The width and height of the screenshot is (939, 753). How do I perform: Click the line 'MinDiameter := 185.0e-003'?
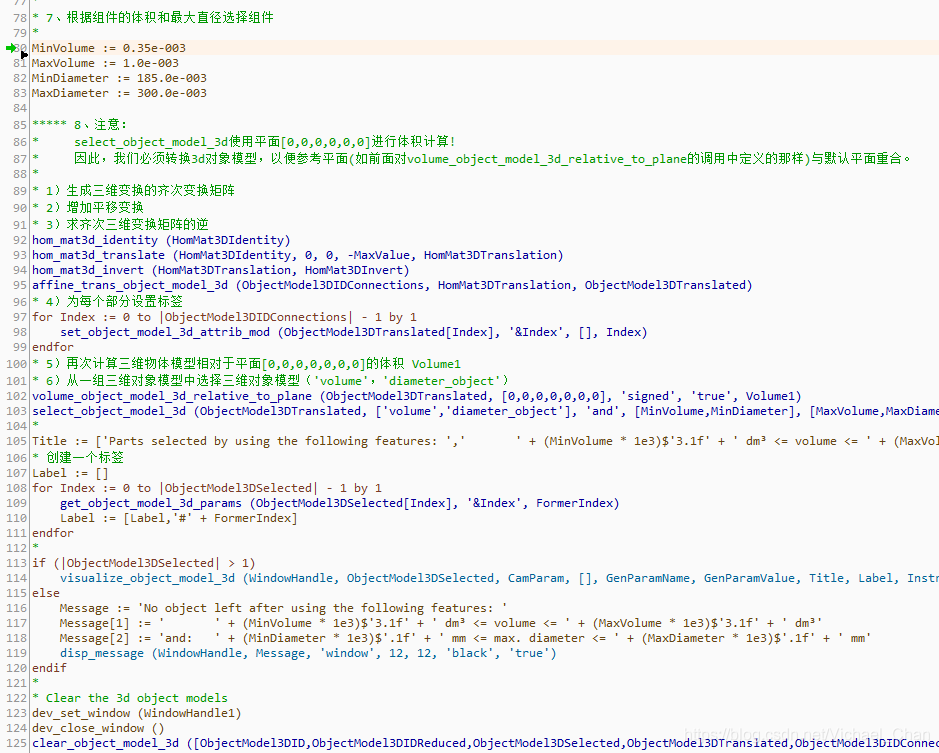[x=119, y=78]
